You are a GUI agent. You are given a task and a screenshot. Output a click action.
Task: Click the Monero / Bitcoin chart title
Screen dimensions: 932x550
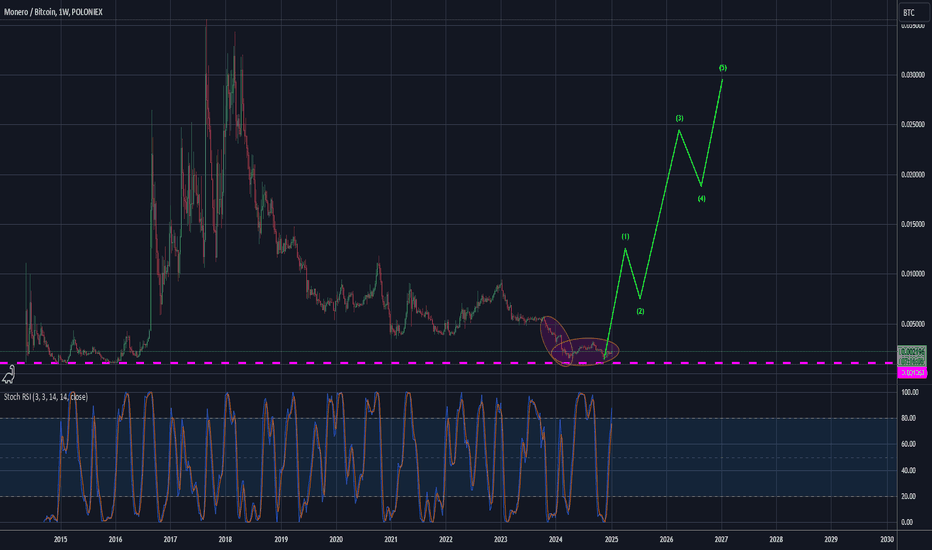coord(53,12)
